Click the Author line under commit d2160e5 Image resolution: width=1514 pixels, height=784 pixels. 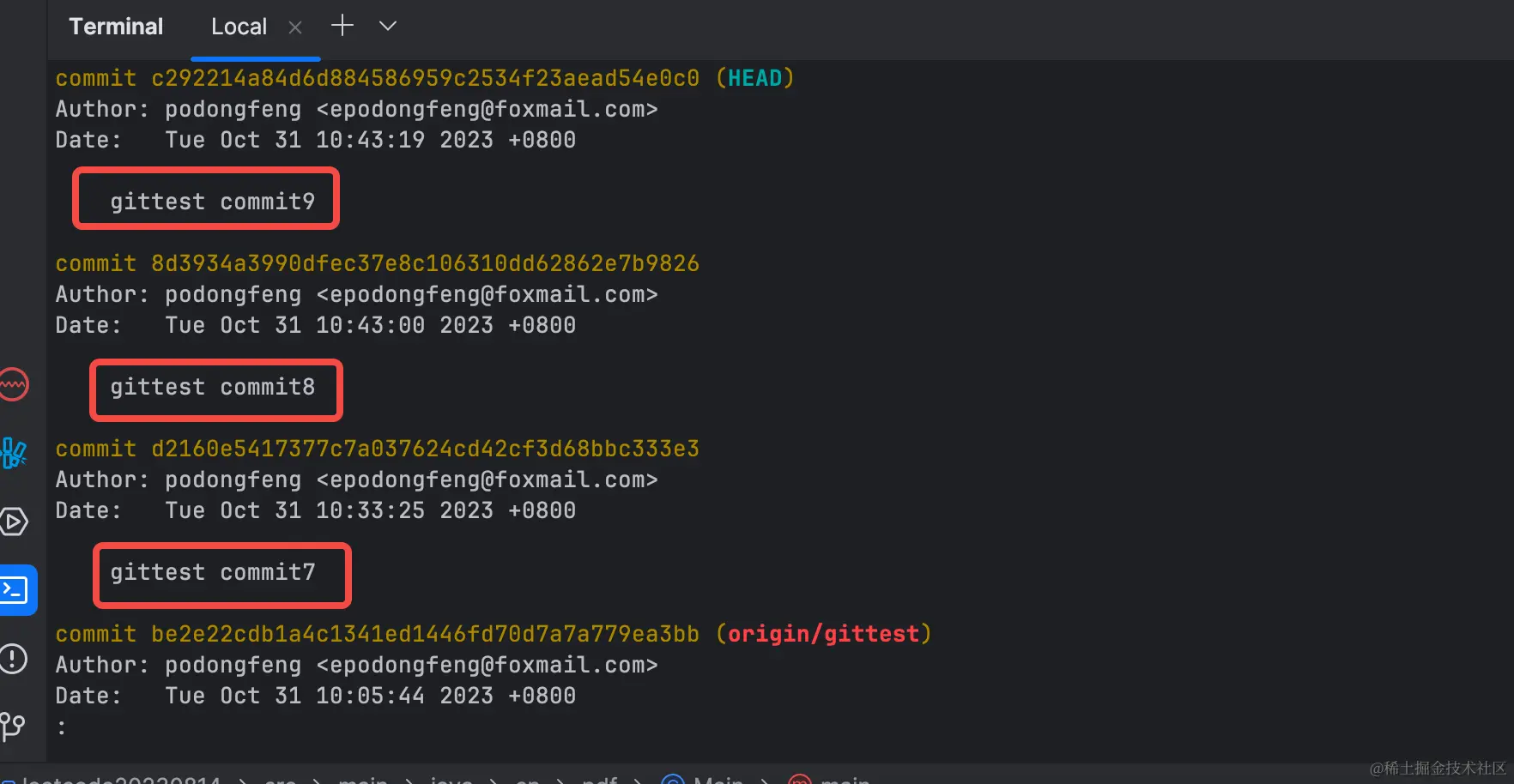tap(356, 479)
